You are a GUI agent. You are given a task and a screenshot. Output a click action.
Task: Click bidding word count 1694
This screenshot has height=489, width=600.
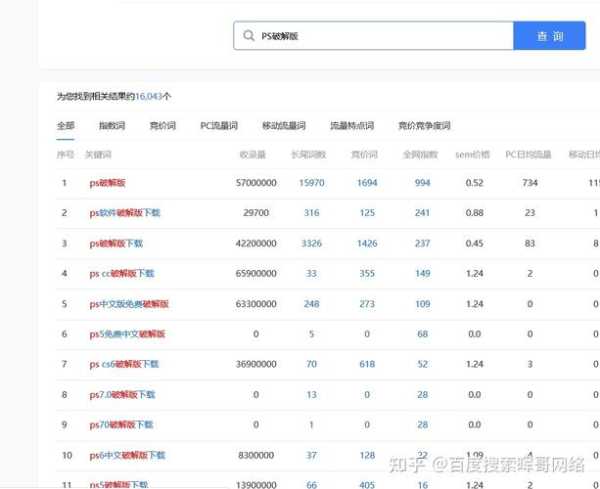[x=367, y=183]
